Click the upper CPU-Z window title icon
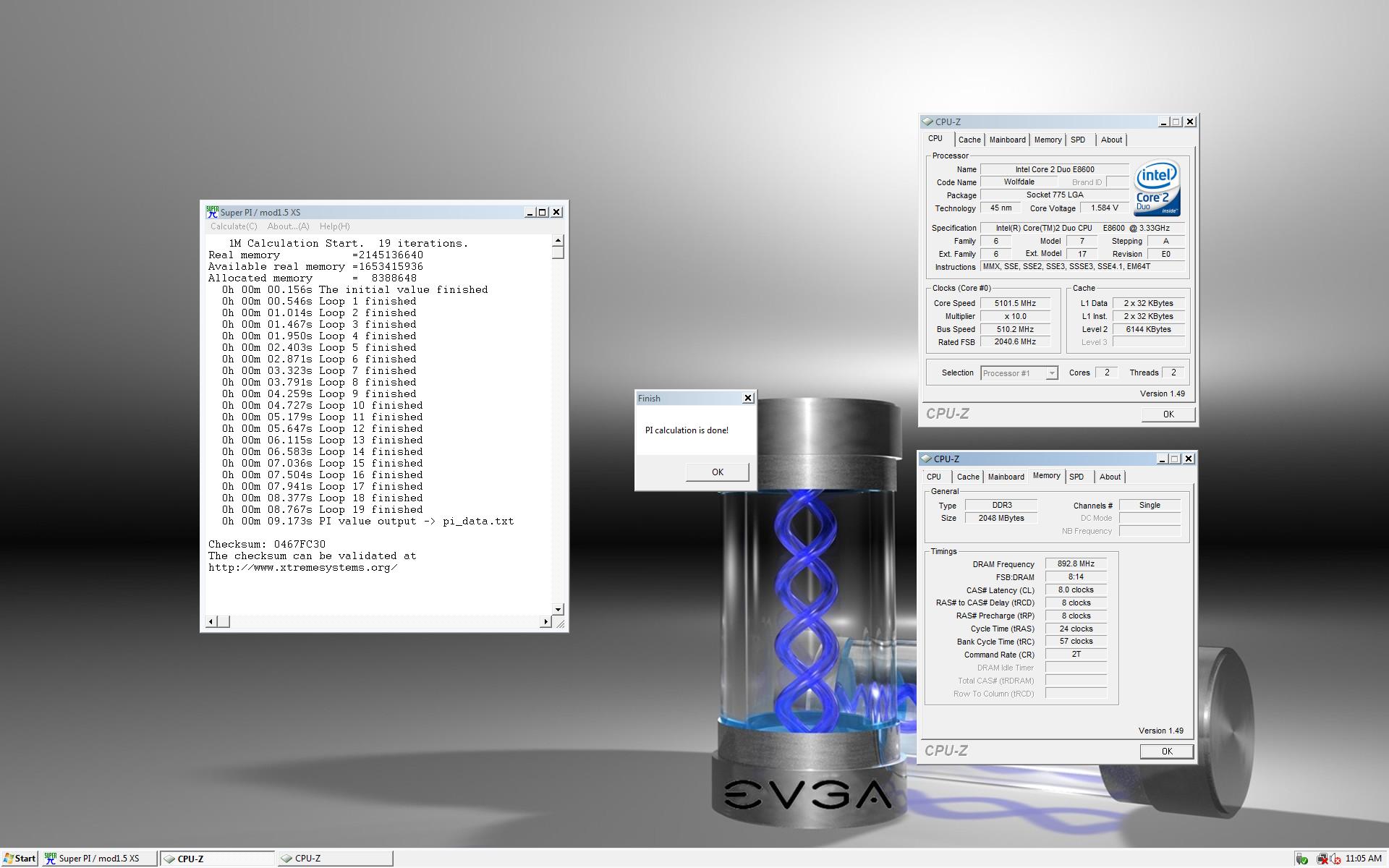Screen dimensions: 1389x868 pyautogui.click(x=927, y=122)
